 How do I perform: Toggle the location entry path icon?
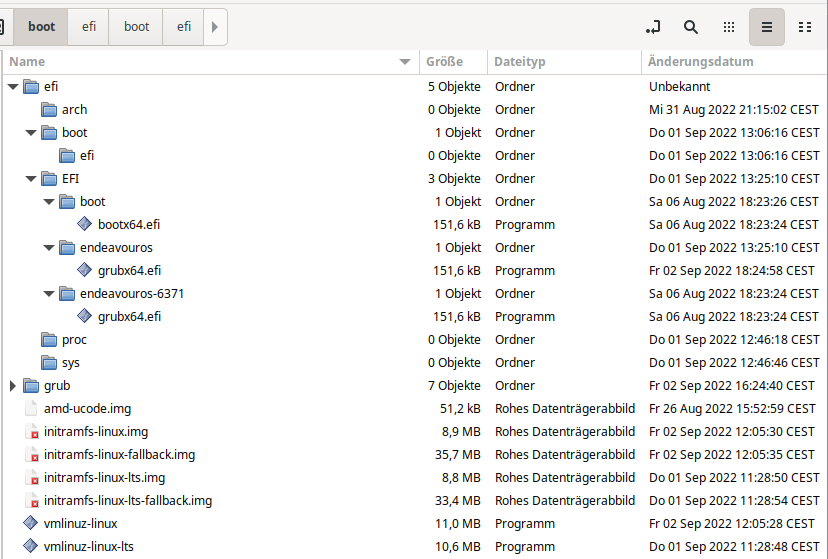653,27
